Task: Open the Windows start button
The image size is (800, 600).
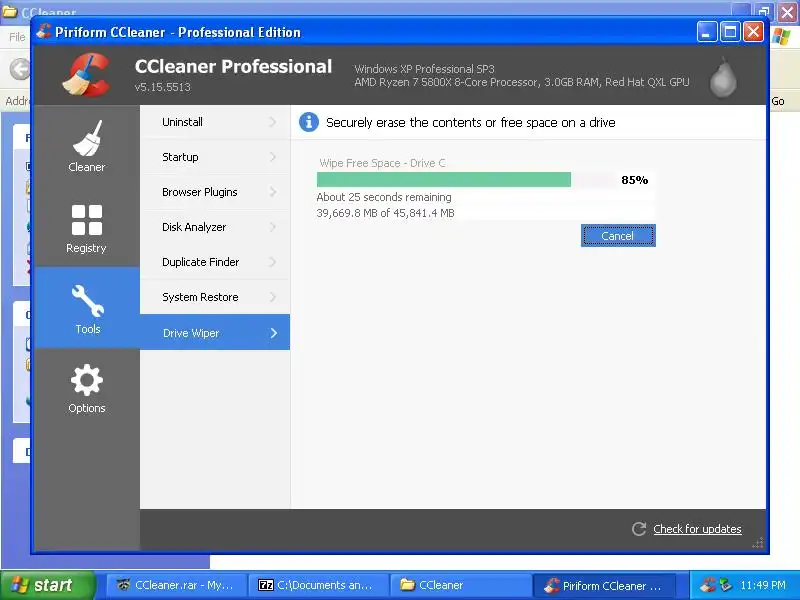Action: click(x=48, y=585)
